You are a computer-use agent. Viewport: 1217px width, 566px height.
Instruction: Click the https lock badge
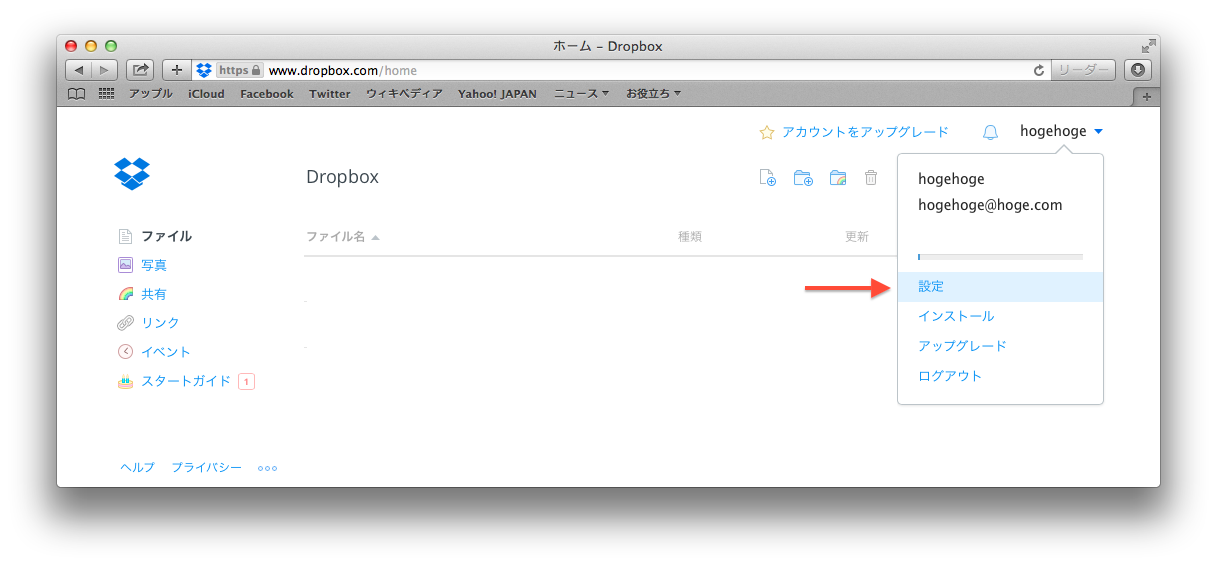(240, 70)
